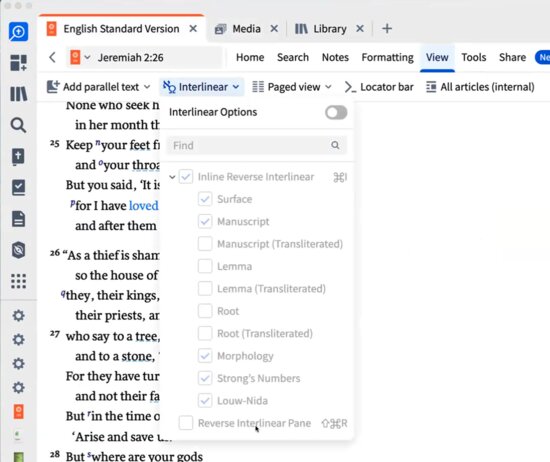Uncheck the Morphology checkbox
Viewport: 550px width, 462px height.
(x=205, y=356)
